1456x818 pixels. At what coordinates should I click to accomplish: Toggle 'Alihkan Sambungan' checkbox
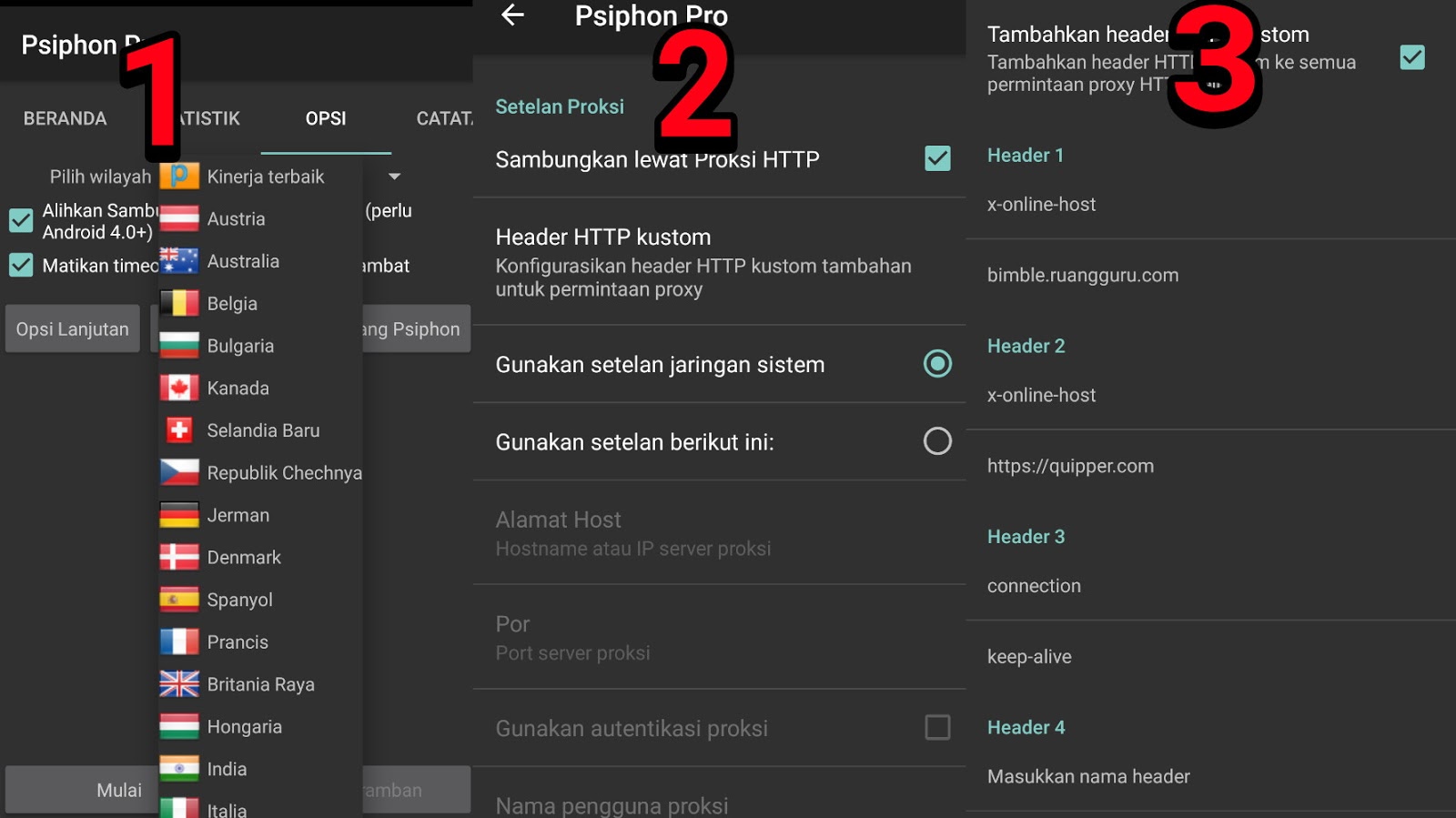click(21, 220)
